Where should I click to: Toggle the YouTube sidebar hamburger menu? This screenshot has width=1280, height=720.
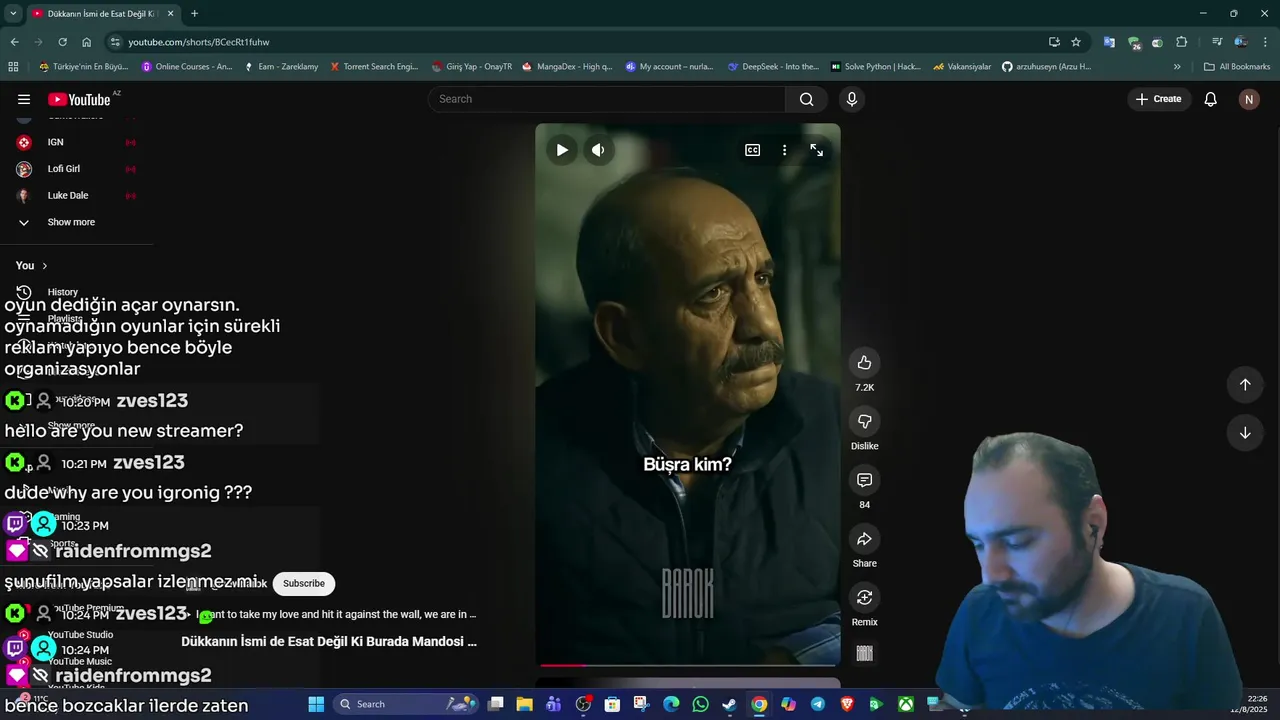[24, 99]
